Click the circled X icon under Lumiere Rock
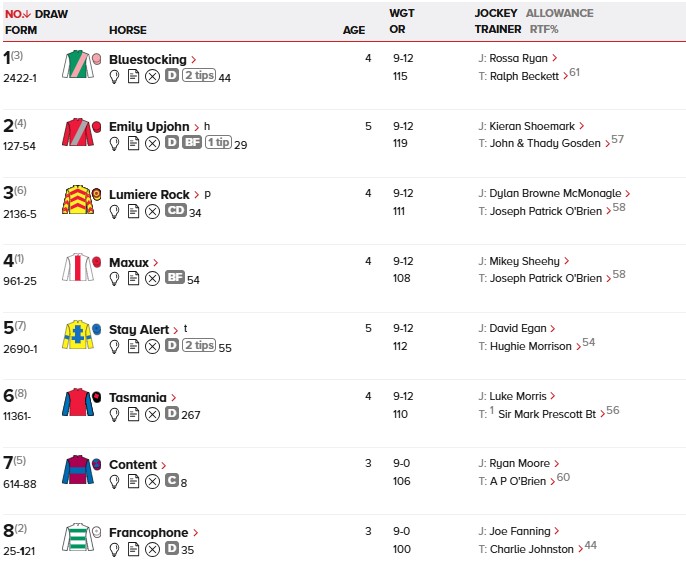Viewport: 686px width, 572px height. click(152, 212)
